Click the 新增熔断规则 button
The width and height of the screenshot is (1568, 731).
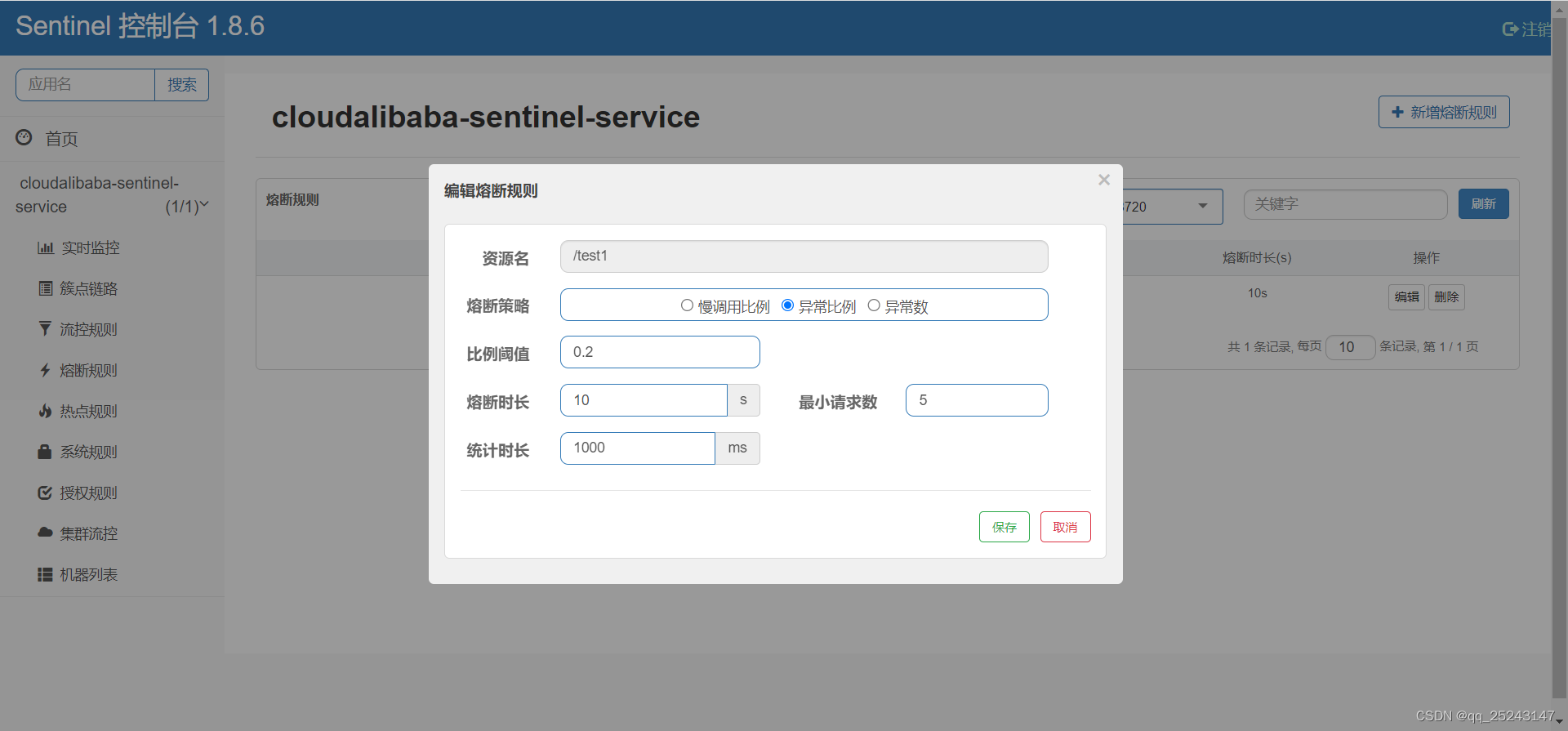1444,112
